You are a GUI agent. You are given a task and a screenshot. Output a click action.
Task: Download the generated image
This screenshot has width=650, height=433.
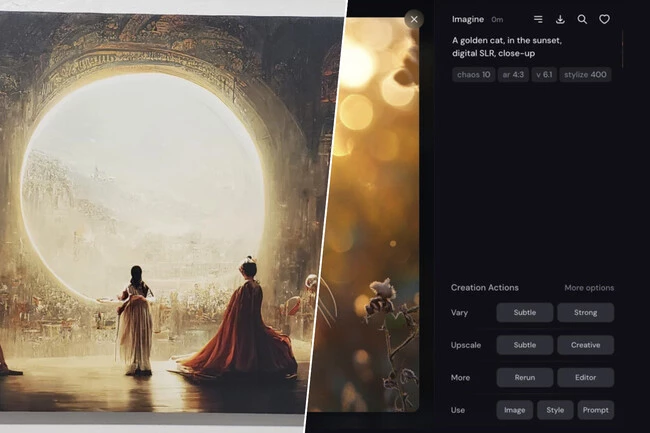[x=560, y=19]
